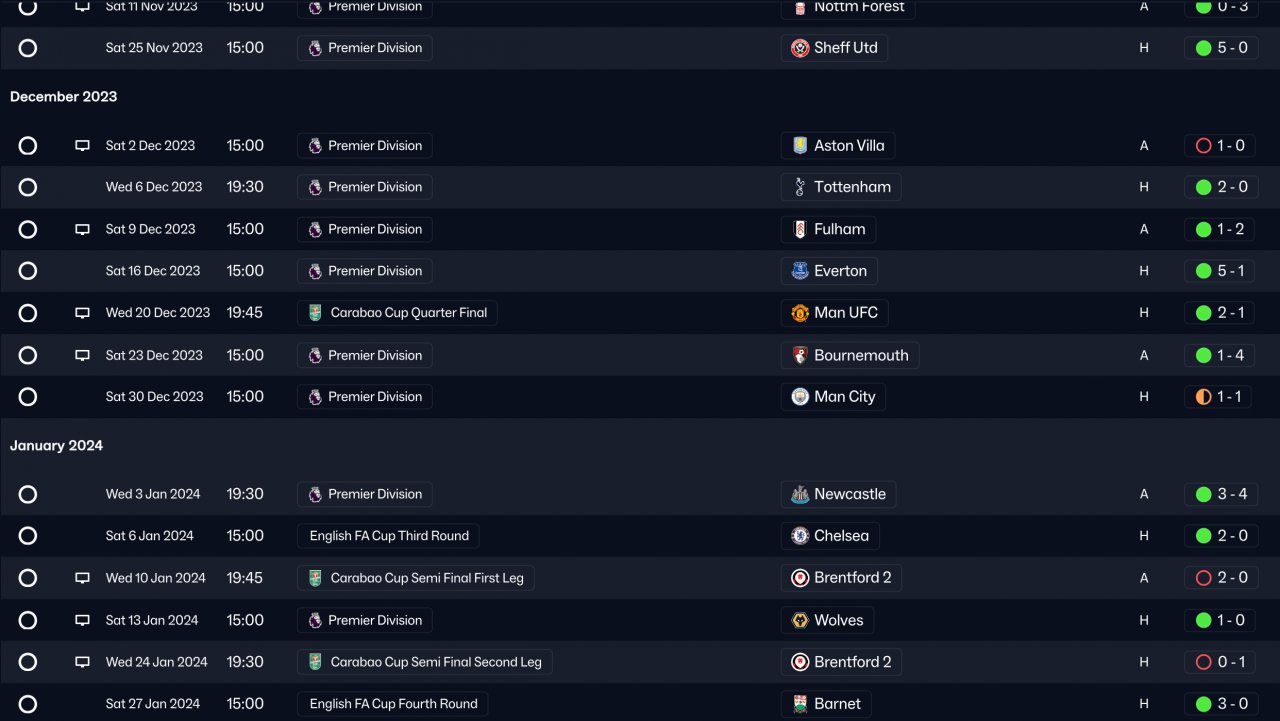Click the Man City club badge

point(800,397)
